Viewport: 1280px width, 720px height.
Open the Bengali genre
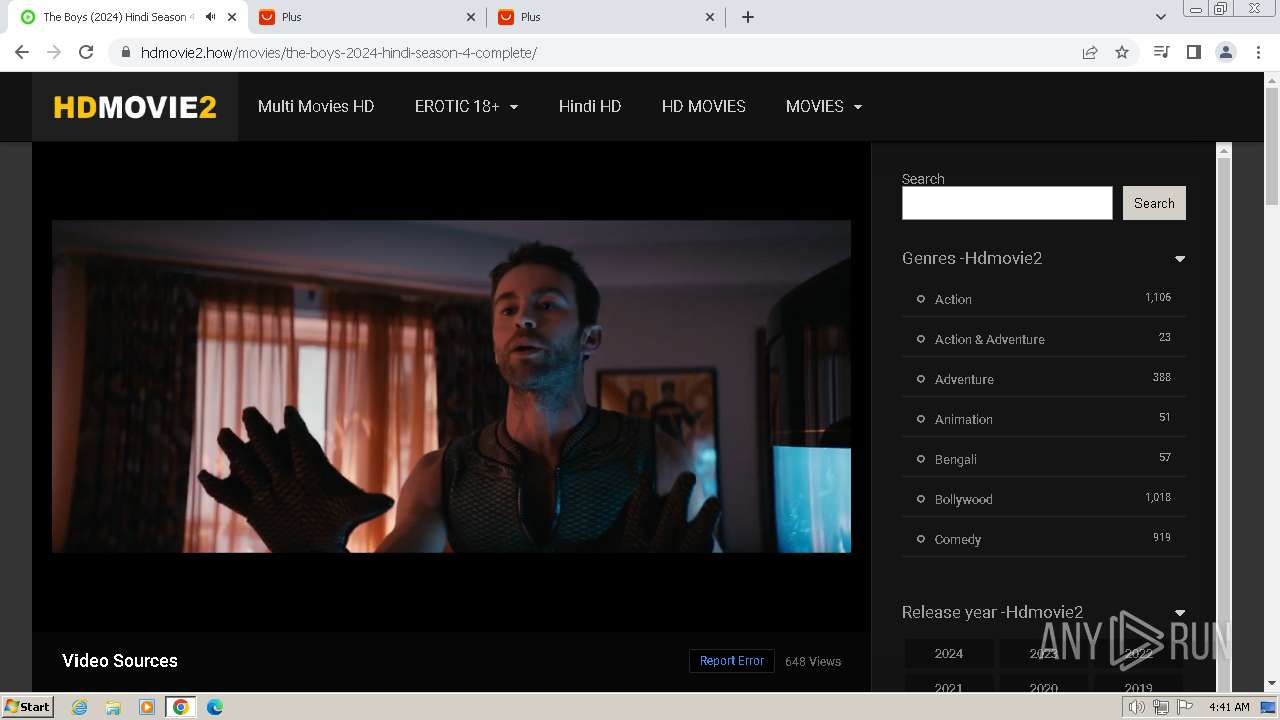pos(956,459)
